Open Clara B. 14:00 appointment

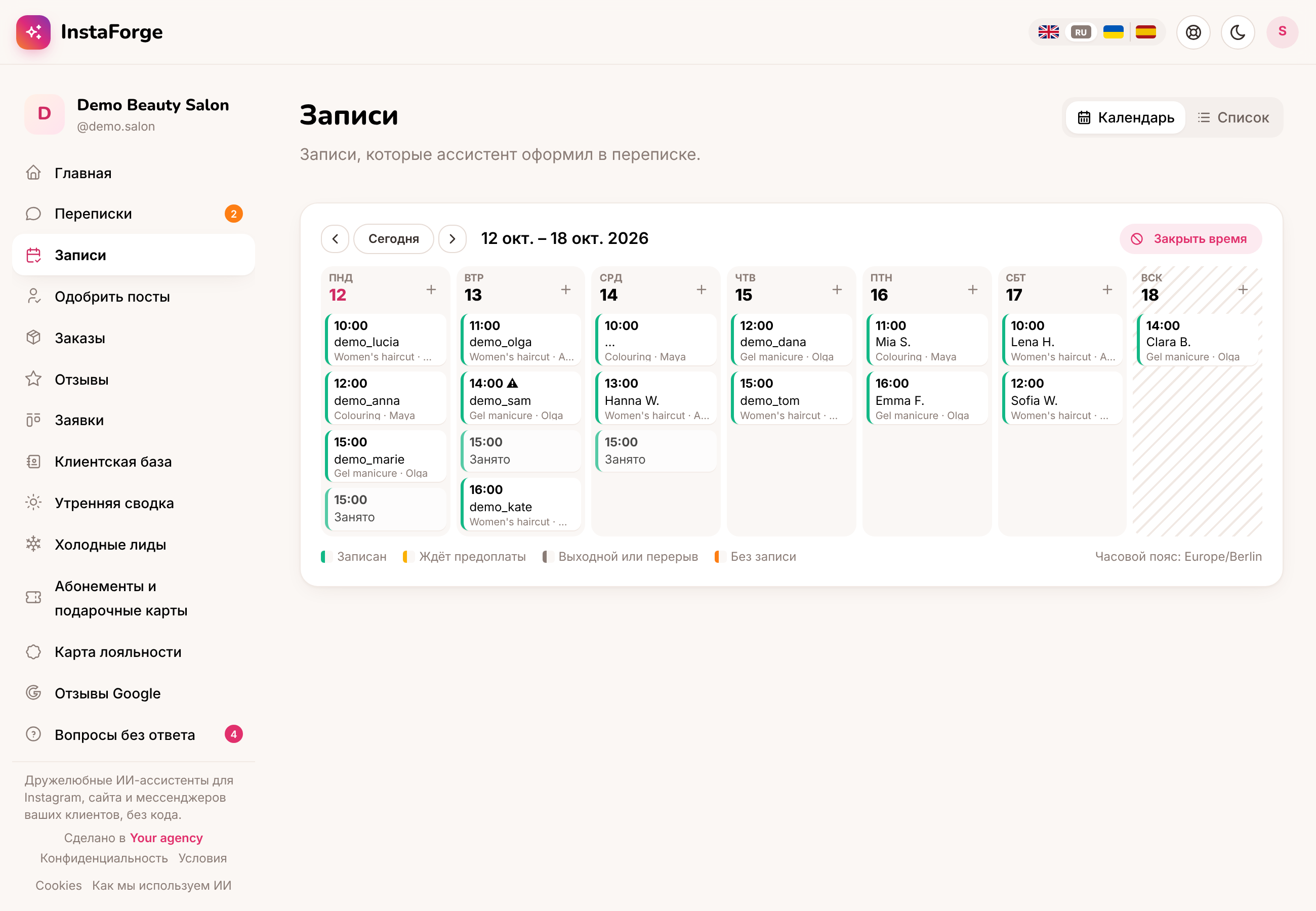1198,340
